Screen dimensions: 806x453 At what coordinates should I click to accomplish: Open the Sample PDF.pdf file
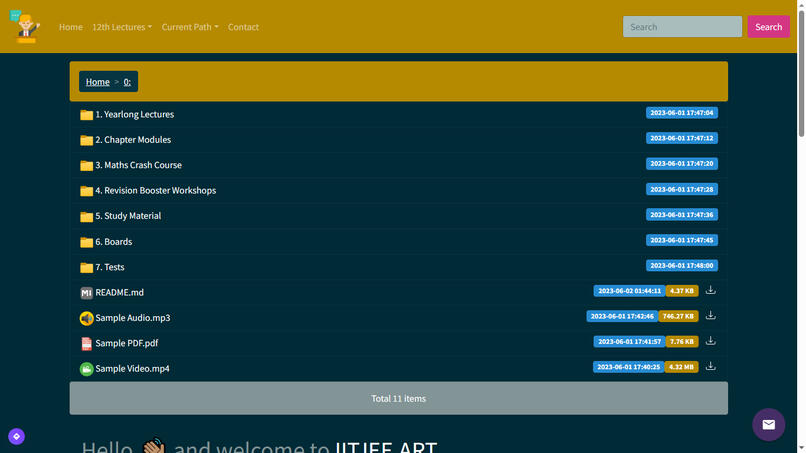coord(126,343)
